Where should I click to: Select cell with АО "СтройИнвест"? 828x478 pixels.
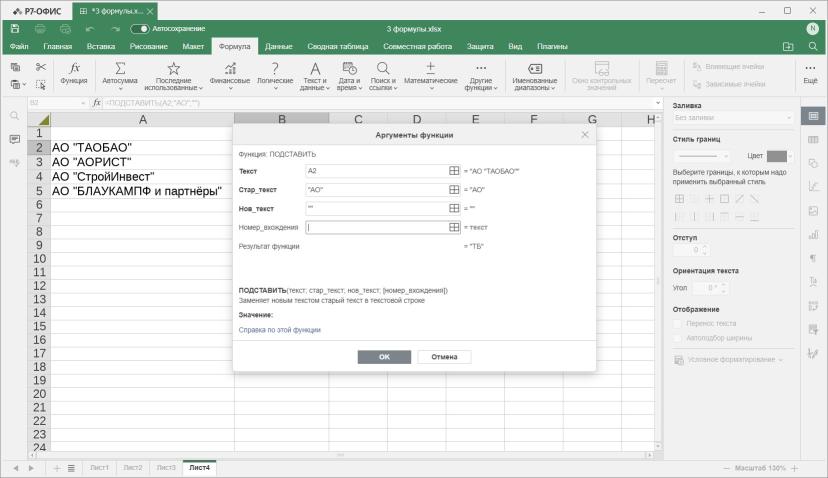tap(142, 176)
